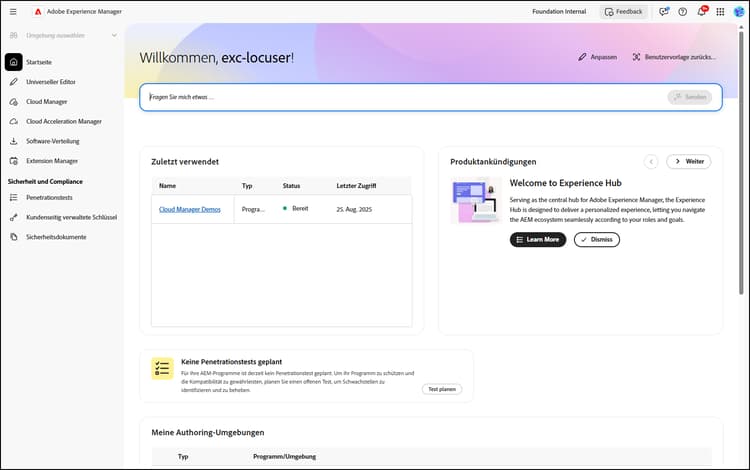The width and height of the screenshot is (750, 470).
Task: Click the page vertical scrollbar
Action: pyautogui.click(x=741, y=163)
